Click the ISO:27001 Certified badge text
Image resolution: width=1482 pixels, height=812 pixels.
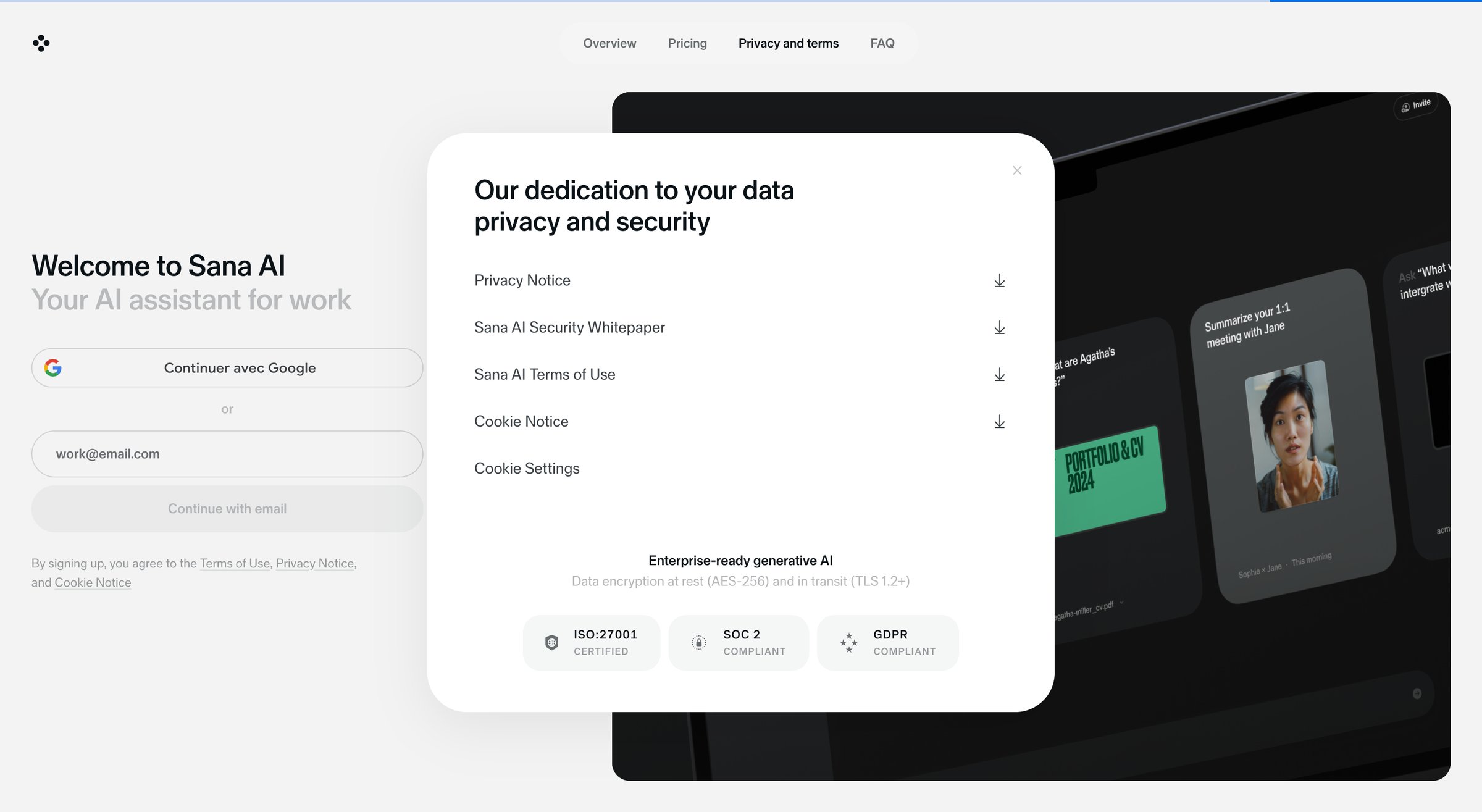coord(605,643)
